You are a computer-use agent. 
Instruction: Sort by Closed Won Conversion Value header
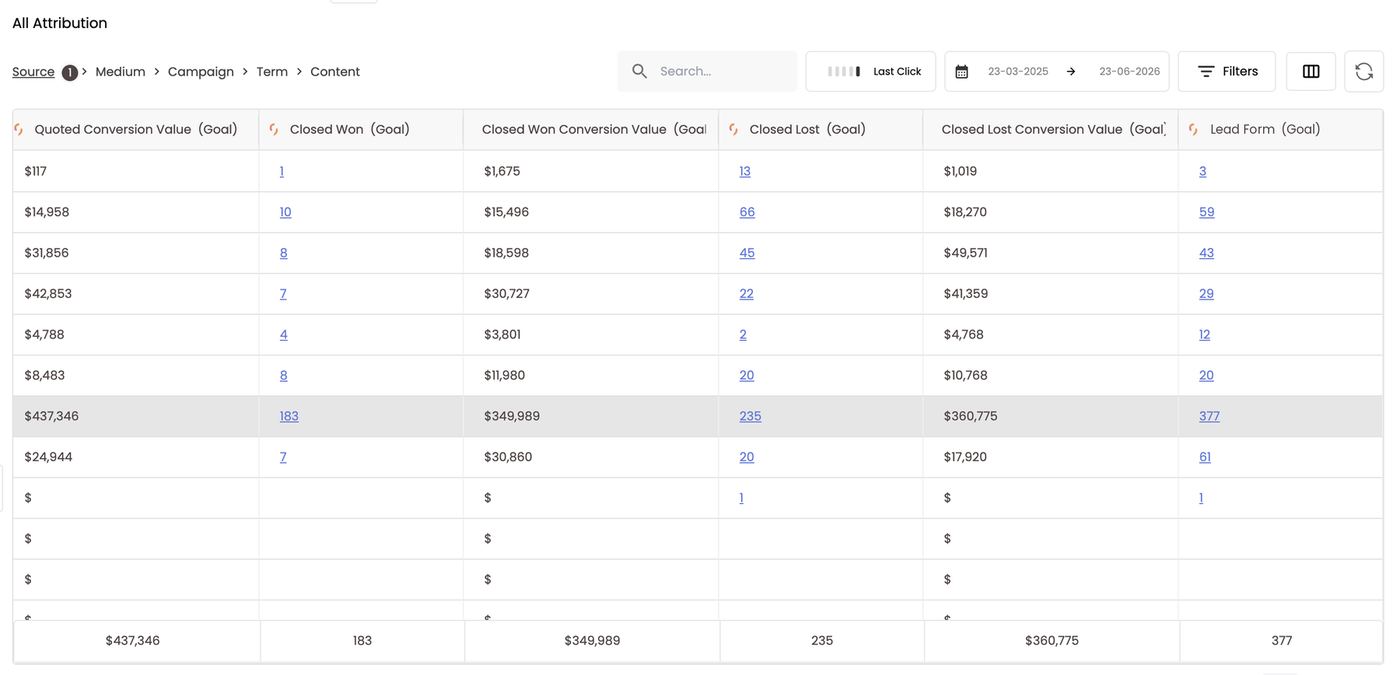(x=594, y=130)
